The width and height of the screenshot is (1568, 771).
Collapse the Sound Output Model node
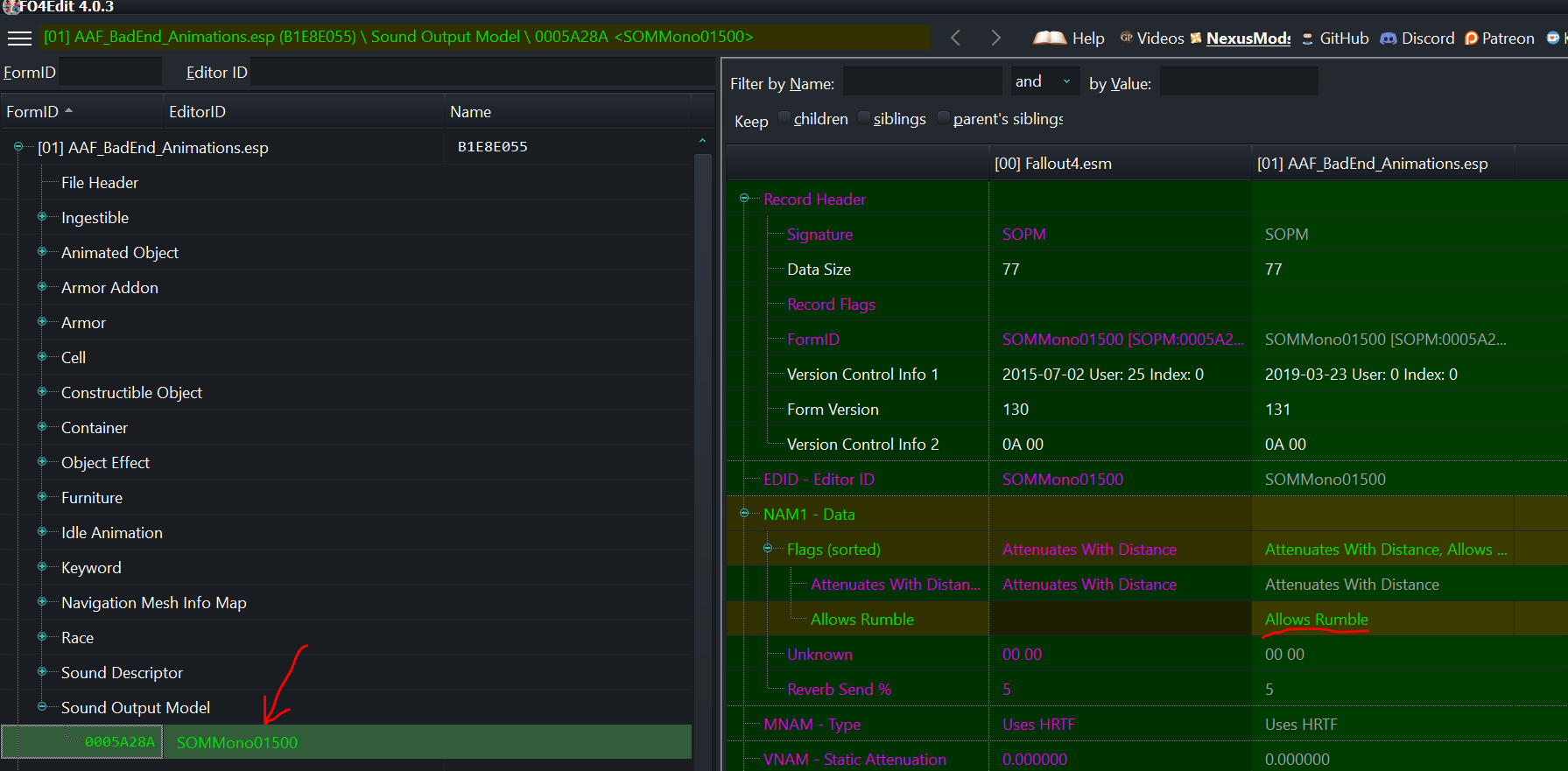(x=42, y=707)
